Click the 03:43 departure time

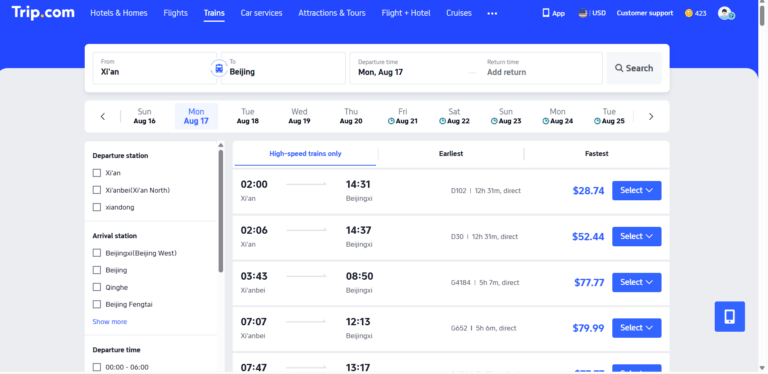coord(254,276)
